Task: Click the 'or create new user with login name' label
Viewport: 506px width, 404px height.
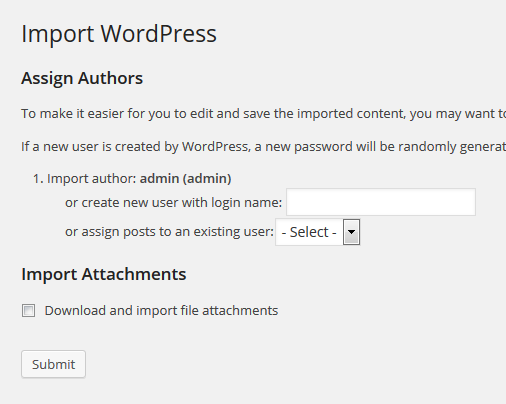Action: coord(174,202)
